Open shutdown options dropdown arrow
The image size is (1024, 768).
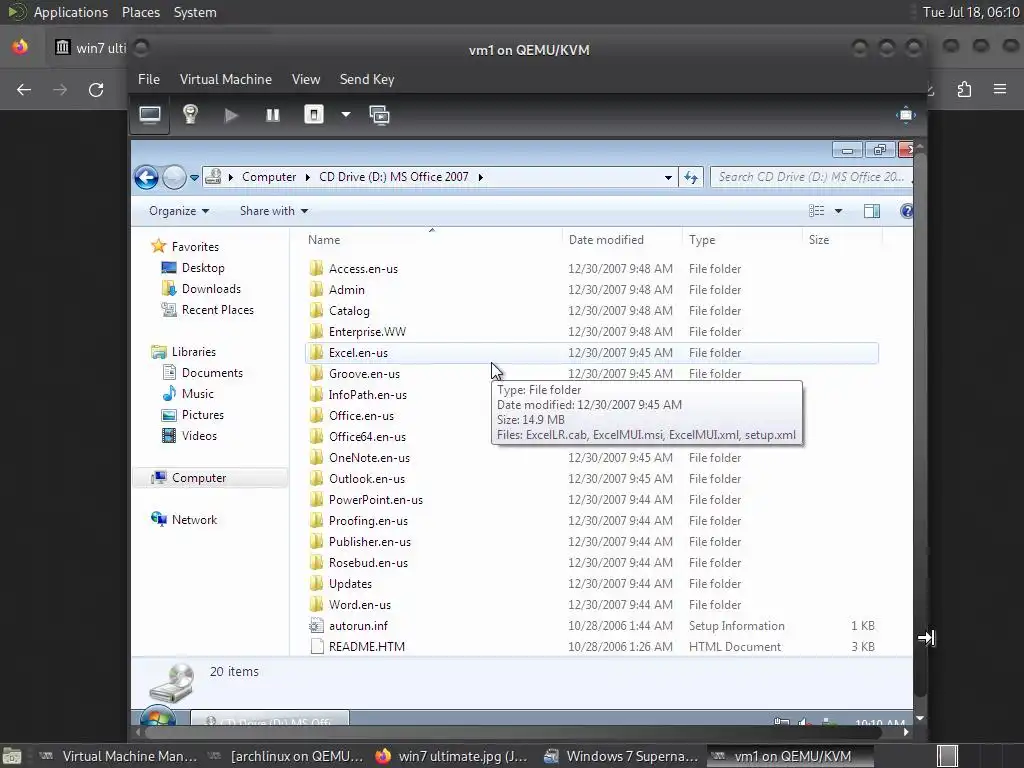point(345,115)
